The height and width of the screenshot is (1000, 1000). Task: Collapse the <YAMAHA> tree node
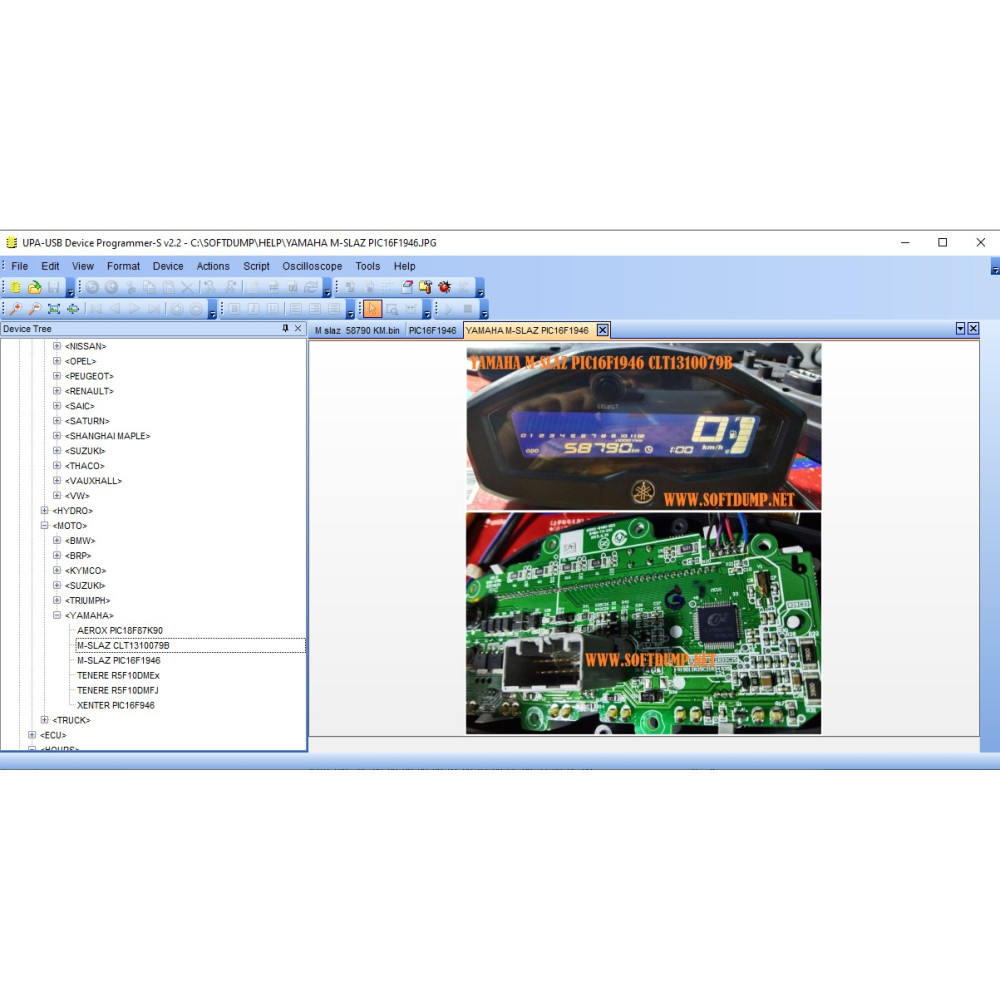pyautogui.click(x=57, y=615)
